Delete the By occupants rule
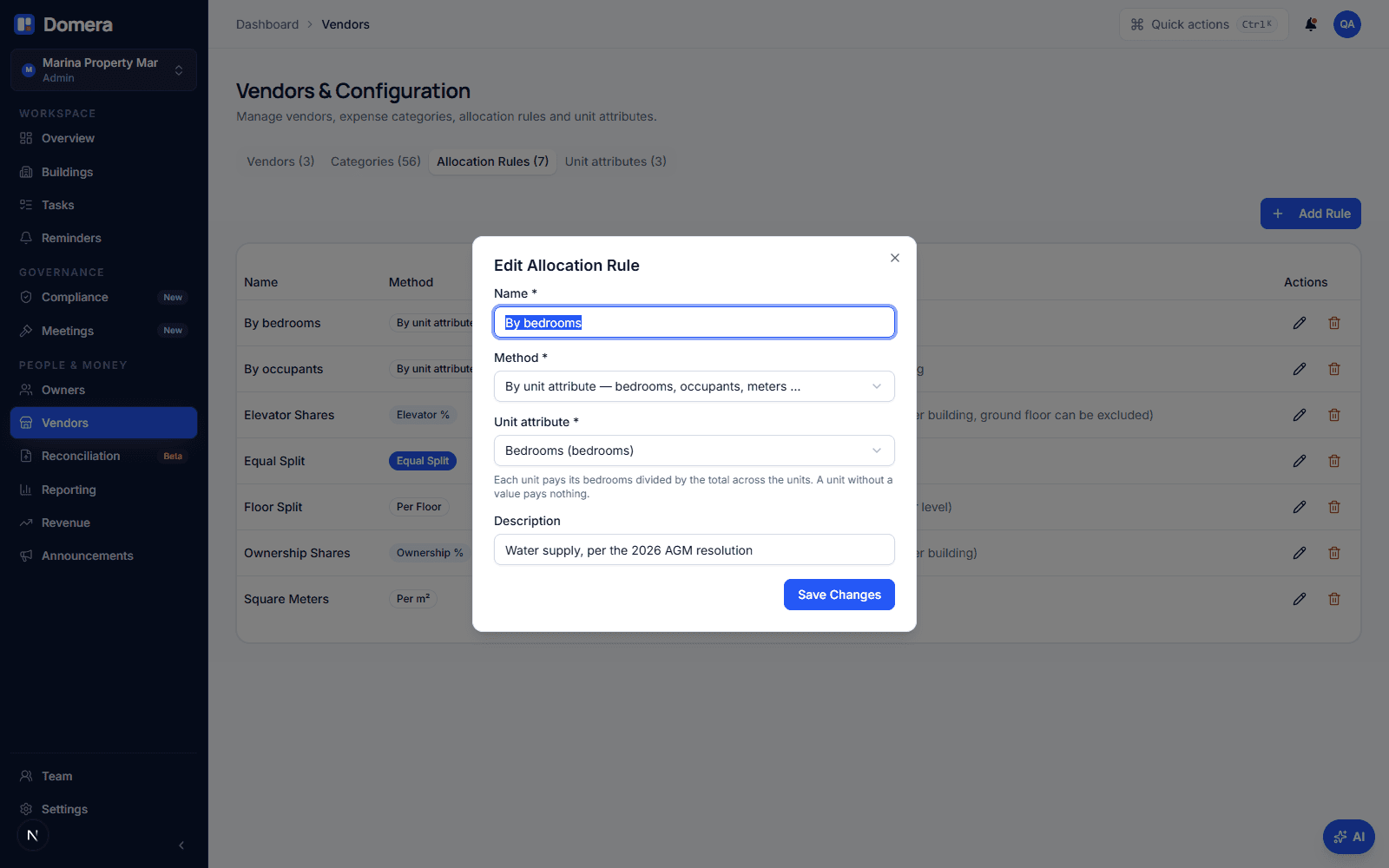 [x=1334, y=369]
